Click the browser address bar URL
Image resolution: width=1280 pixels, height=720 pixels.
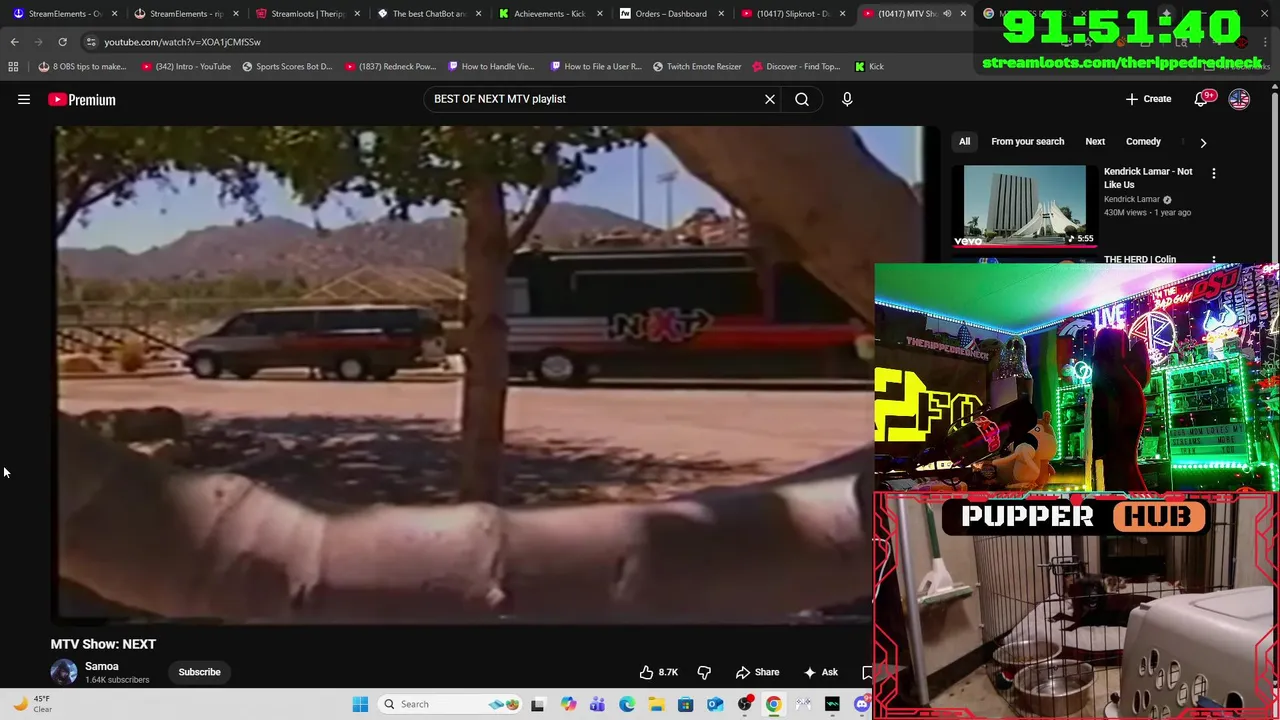[182, 42]
